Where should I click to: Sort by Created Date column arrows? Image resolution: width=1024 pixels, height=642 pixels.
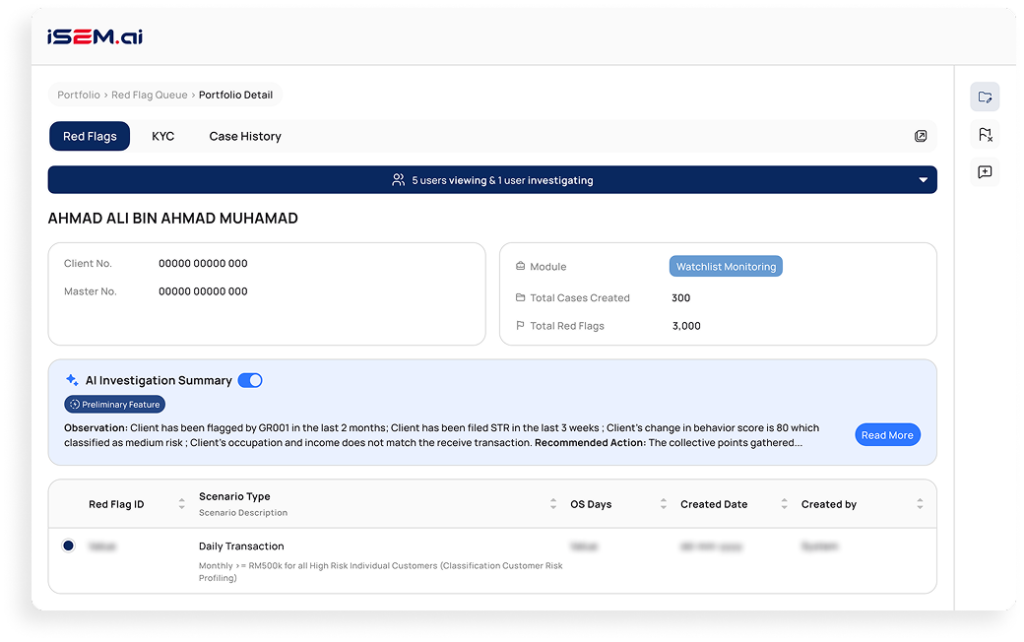784,504
